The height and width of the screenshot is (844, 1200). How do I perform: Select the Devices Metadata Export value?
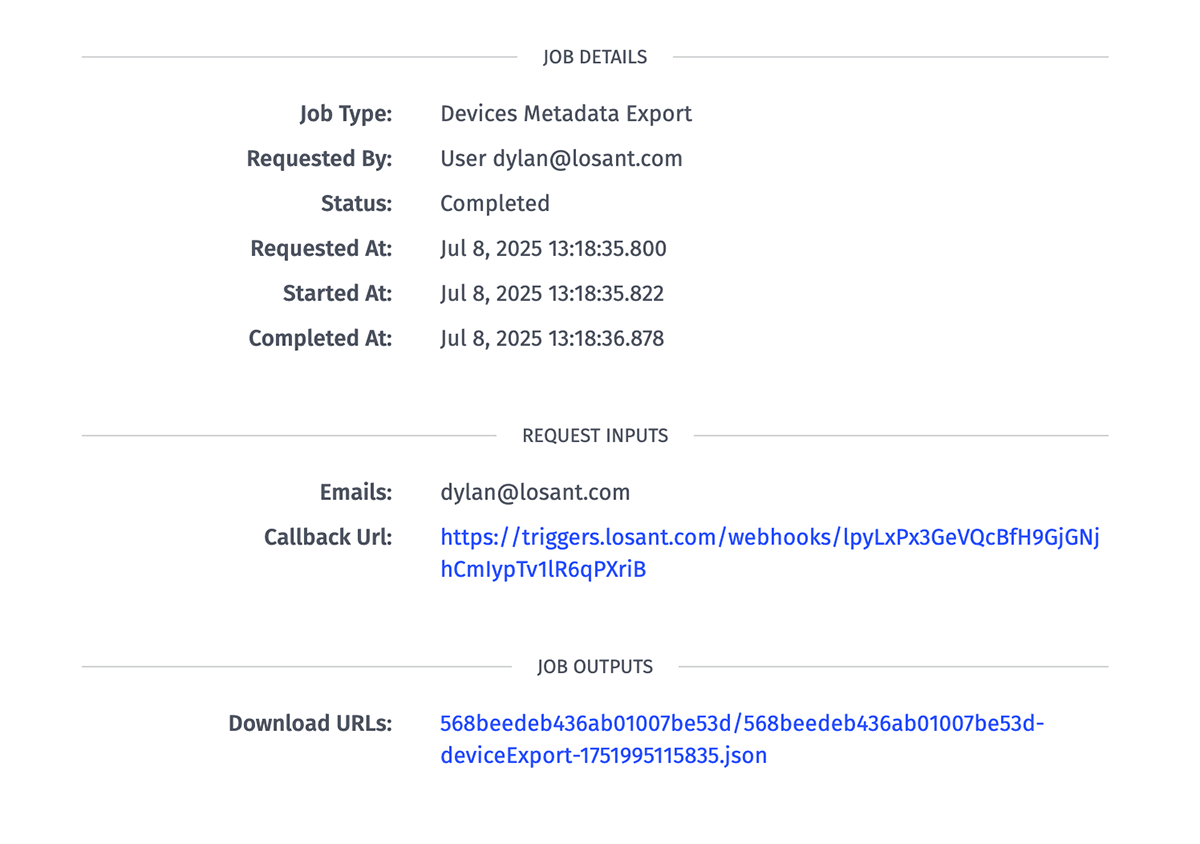pos(566,114)
